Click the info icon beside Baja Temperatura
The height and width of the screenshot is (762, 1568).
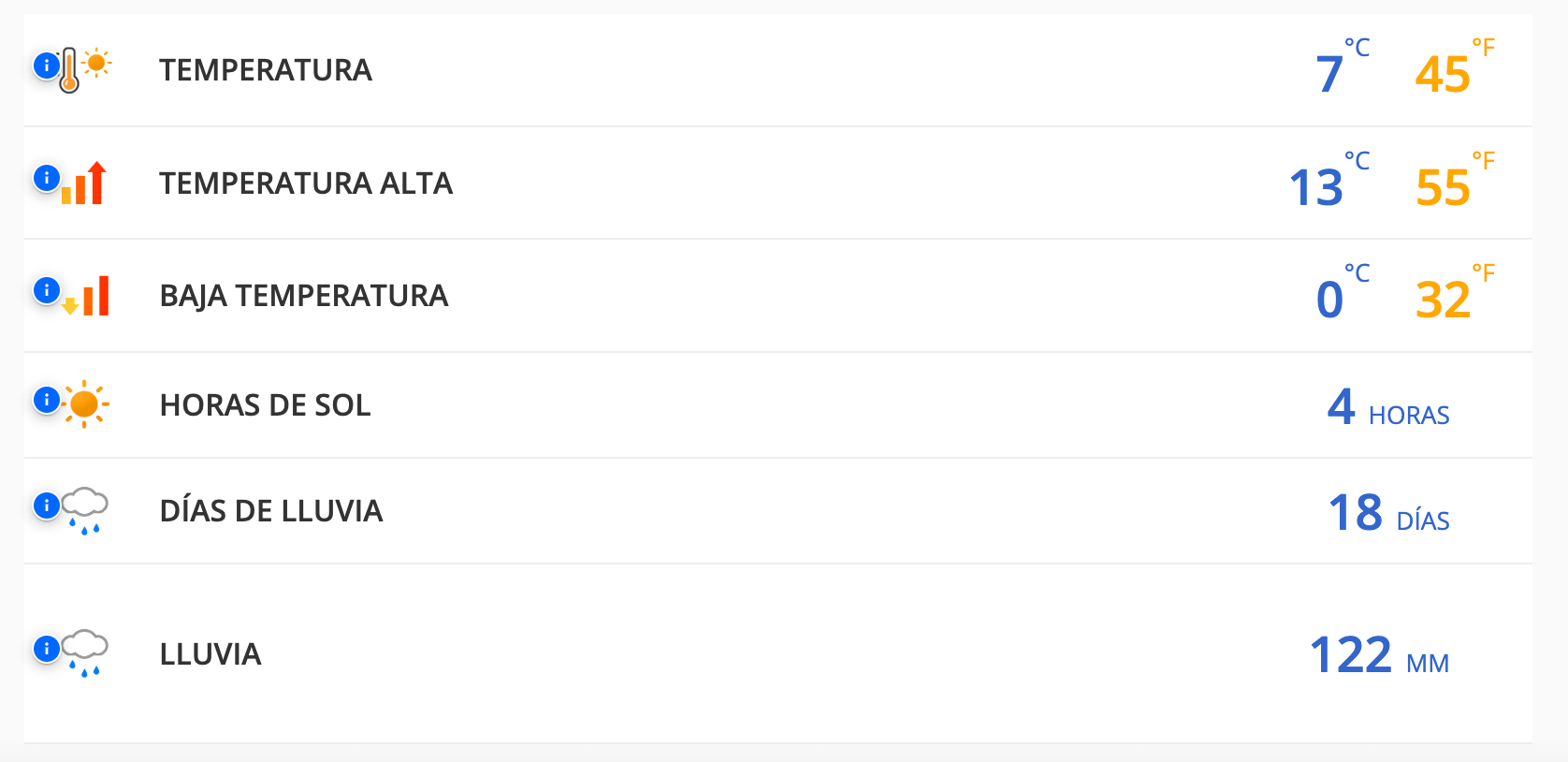pyautogui.click(x=46, y=290)
